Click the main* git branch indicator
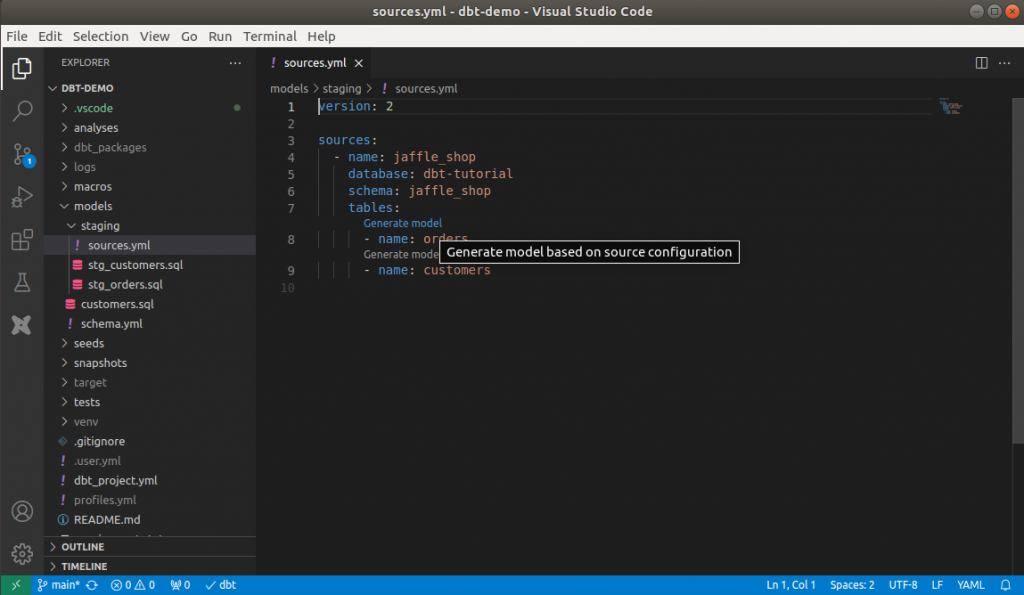Screen dimensions: 1024x595 coord(58,585)
